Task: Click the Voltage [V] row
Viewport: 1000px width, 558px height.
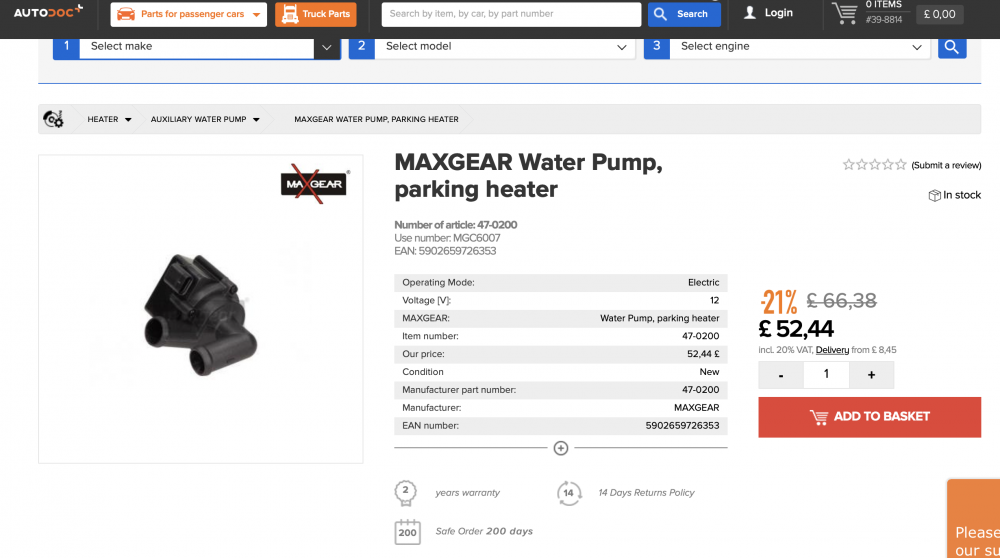Action: [561, 300]
